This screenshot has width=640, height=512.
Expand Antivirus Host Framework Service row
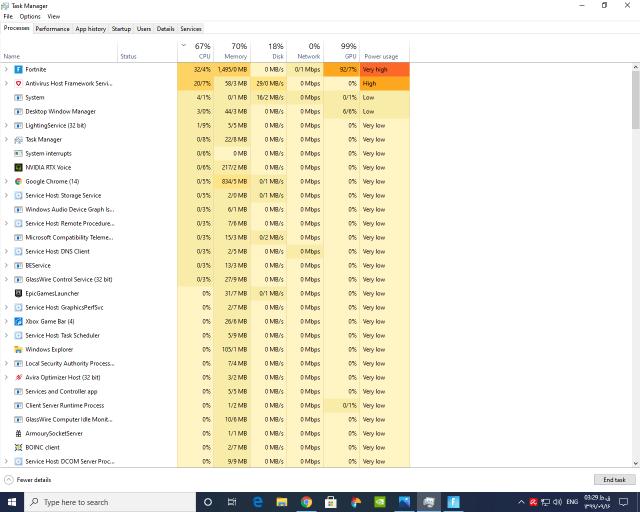(6, 83)
